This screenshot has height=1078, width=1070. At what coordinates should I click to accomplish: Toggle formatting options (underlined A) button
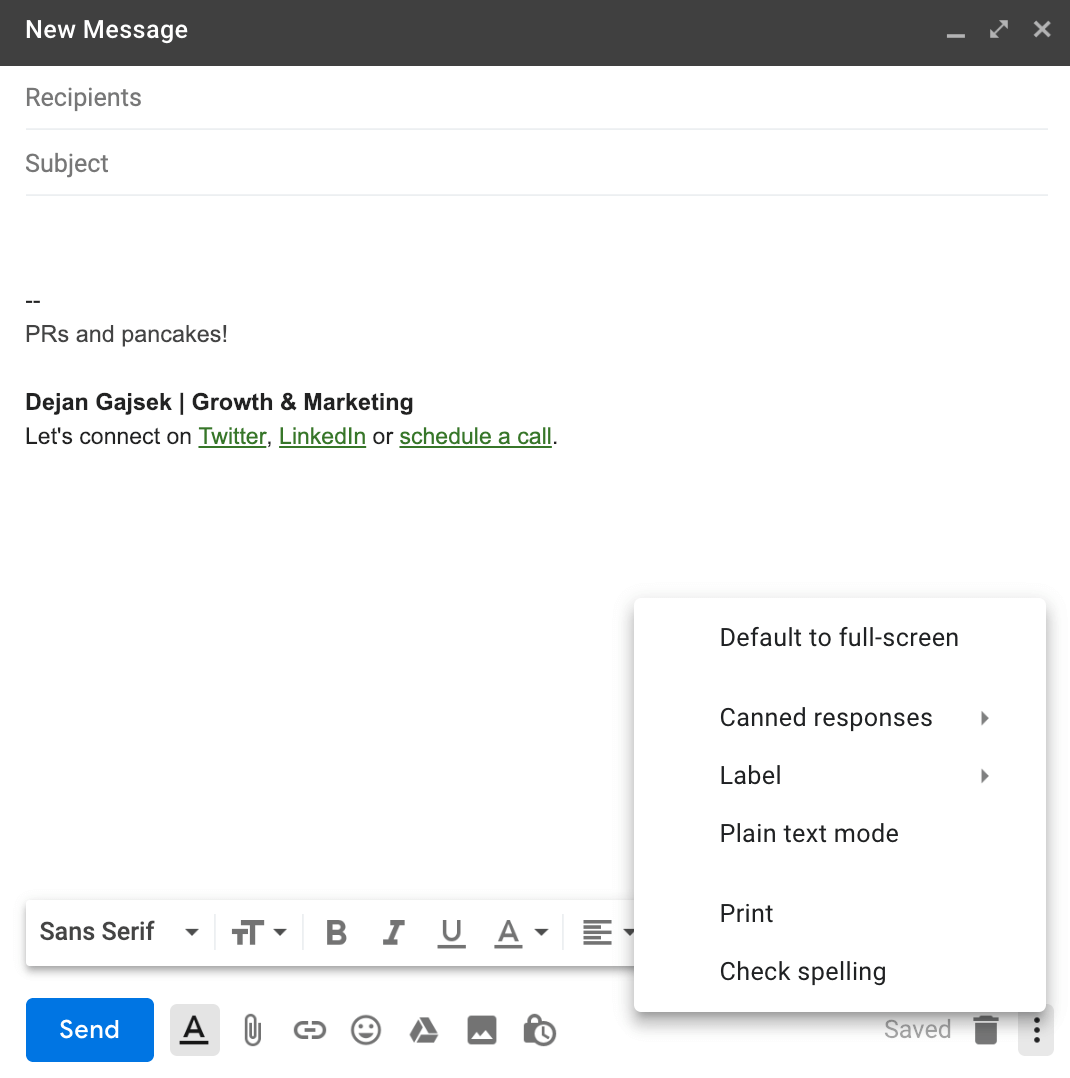(x=195, y=1030)
